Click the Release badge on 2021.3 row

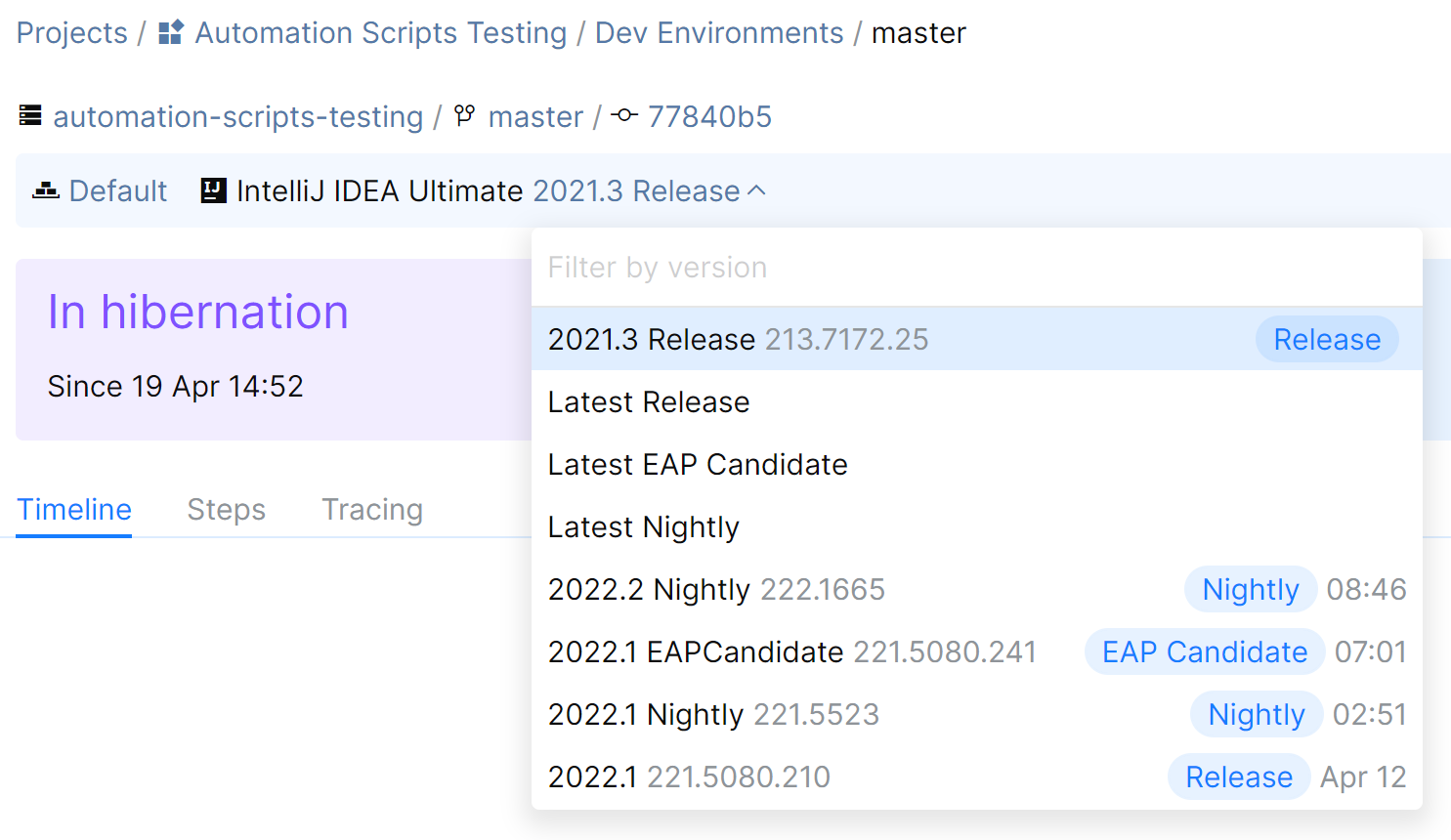[1327, 339]
